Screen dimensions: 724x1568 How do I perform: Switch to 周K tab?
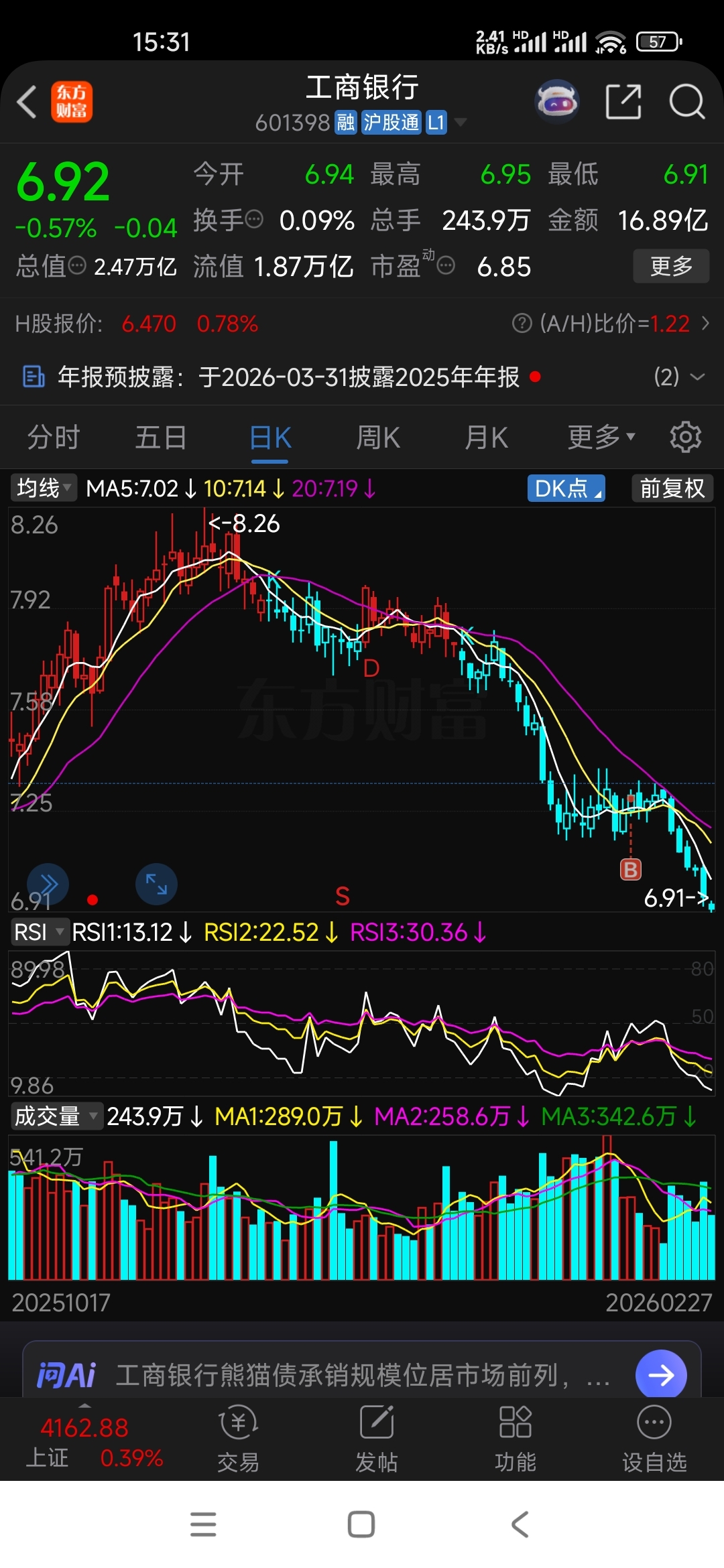pos(378,438)
